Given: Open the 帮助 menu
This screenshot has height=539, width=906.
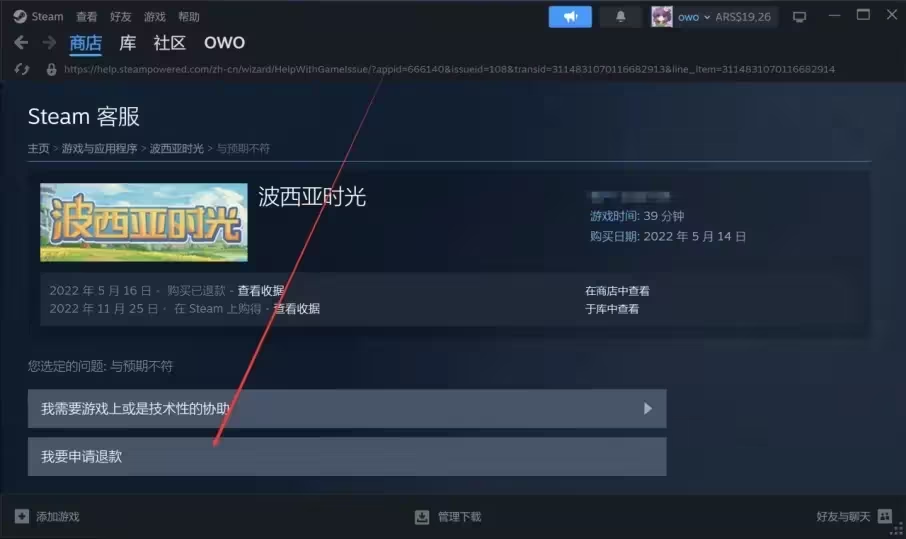Looking at the screenshot, I should coord(188,17).
